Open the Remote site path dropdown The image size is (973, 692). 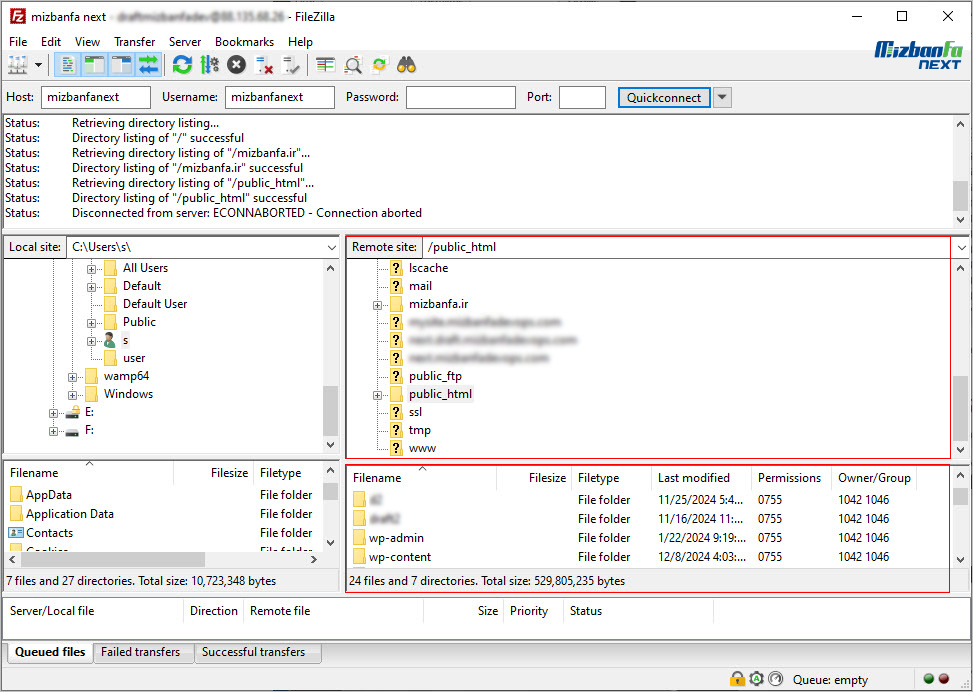(x=961, y=248)
